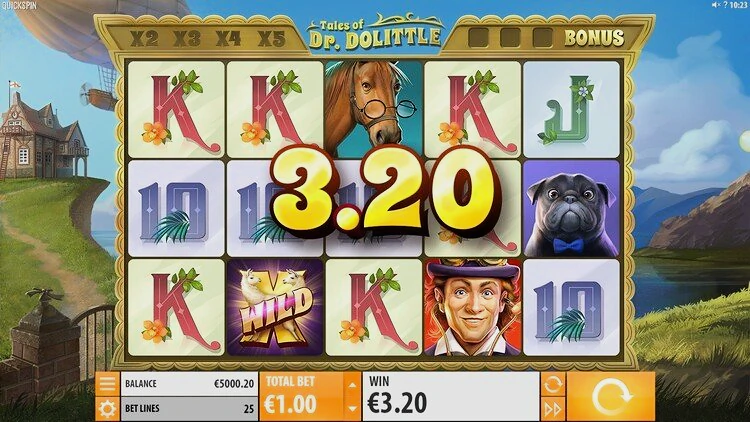This screenshot has width=750, height=422.
Task: Increase total bet with the up arrow
Action: 352,385
